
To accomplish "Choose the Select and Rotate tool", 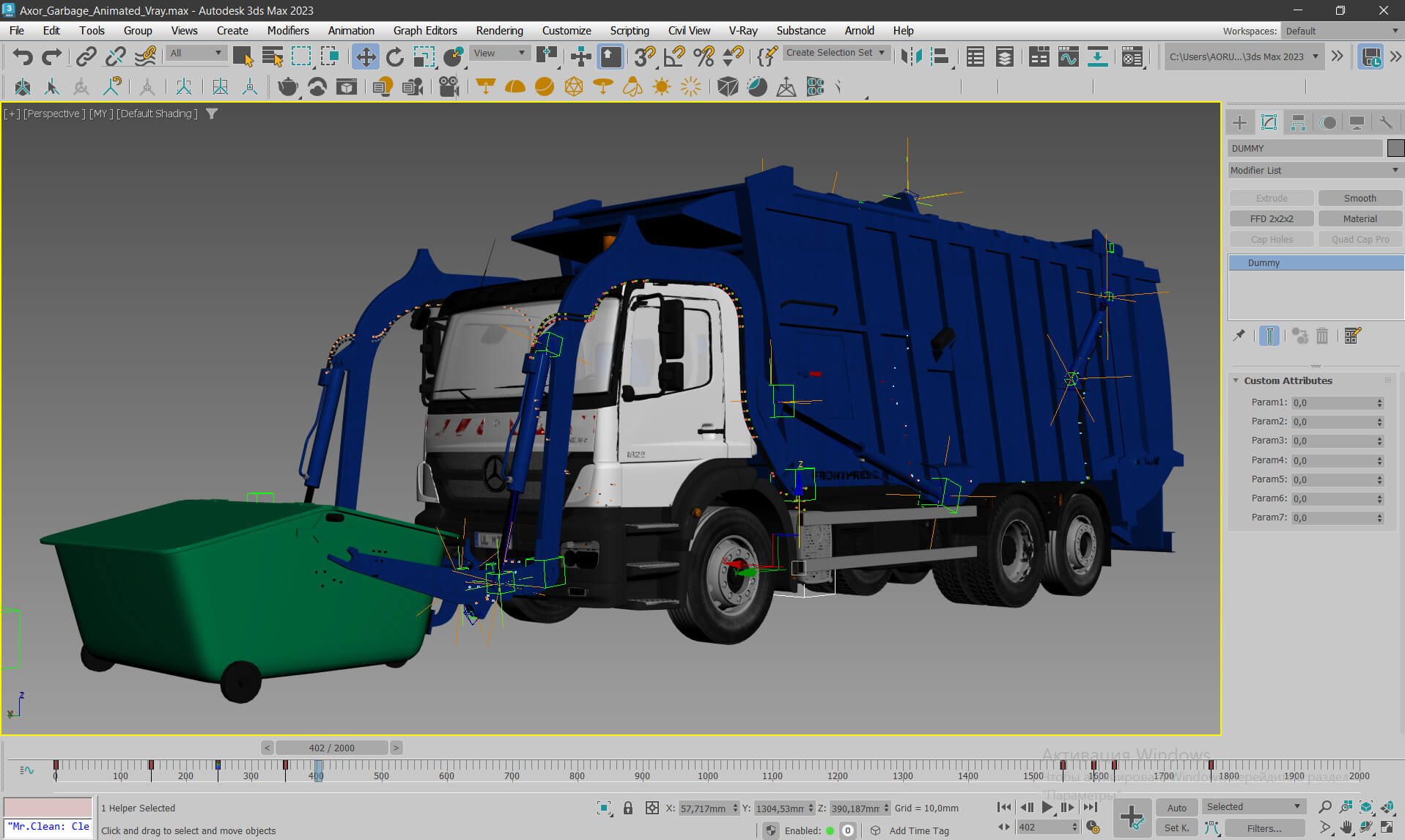I will pos(394,56).
